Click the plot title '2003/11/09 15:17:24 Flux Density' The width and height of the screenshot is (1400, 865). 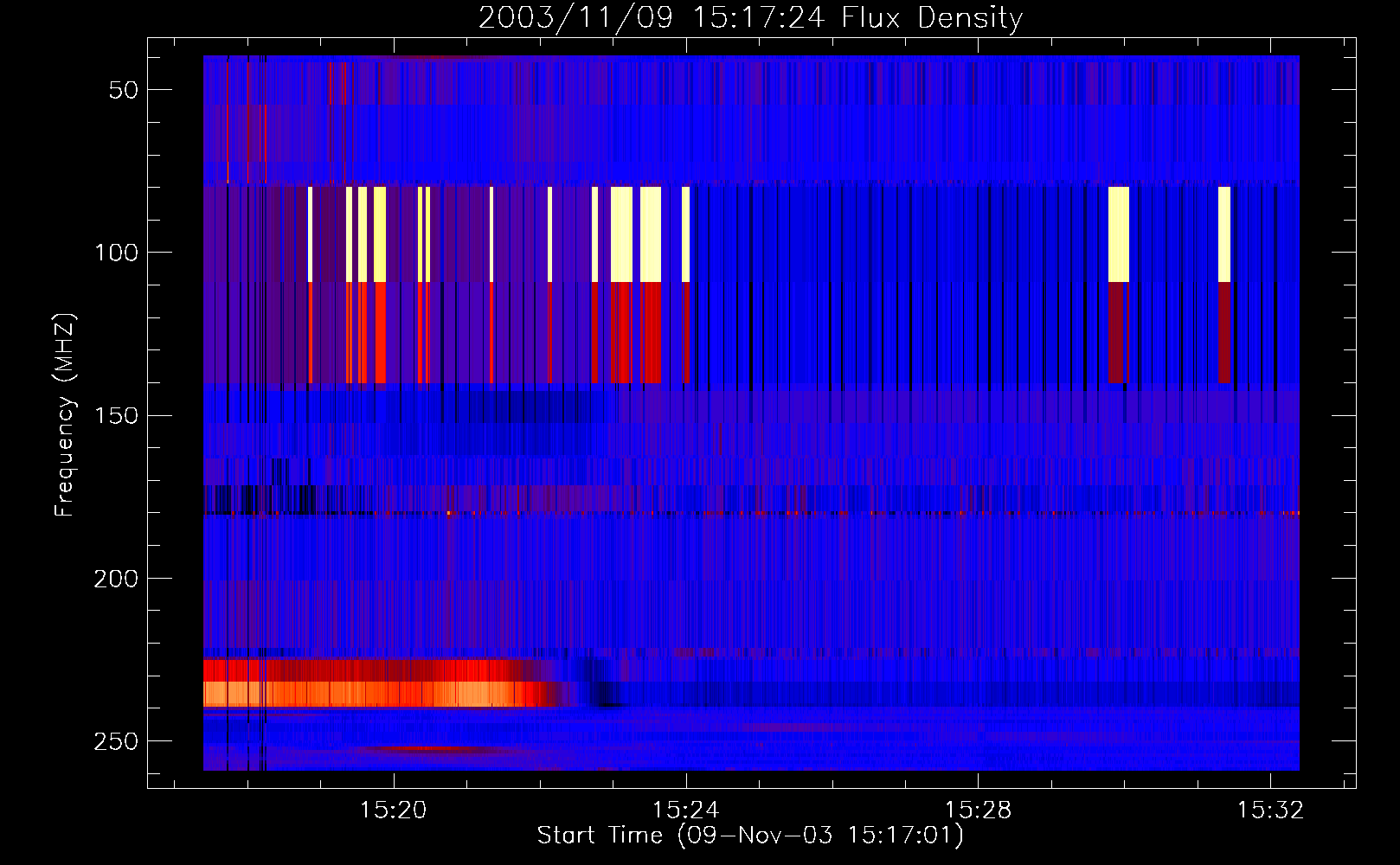751,17
